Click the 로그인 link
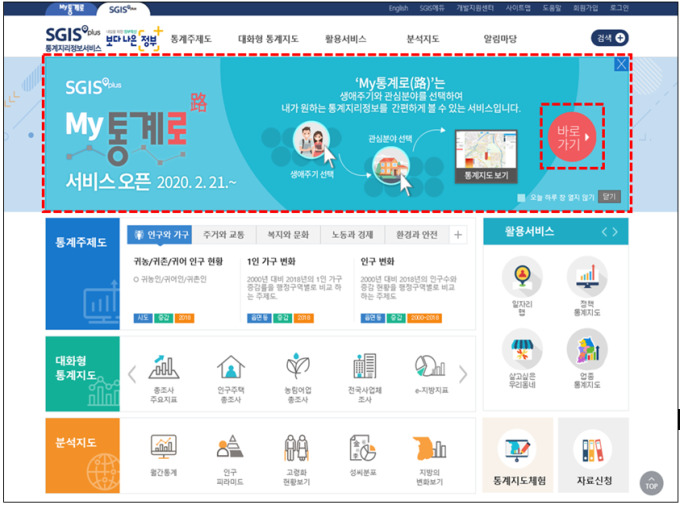The width and height of the screenshot is (680, 505). click(619, 8)
